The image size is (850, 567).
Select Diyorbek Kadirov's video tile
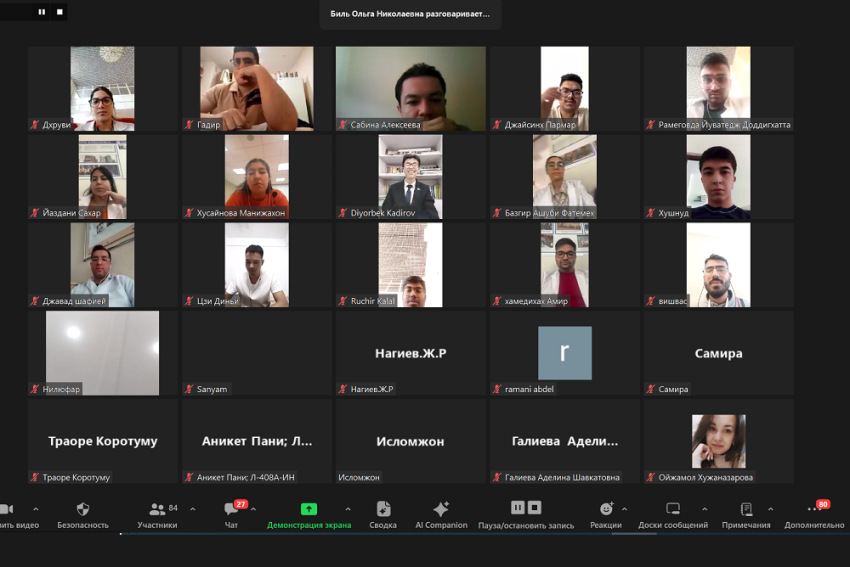(x=410, y=177)
